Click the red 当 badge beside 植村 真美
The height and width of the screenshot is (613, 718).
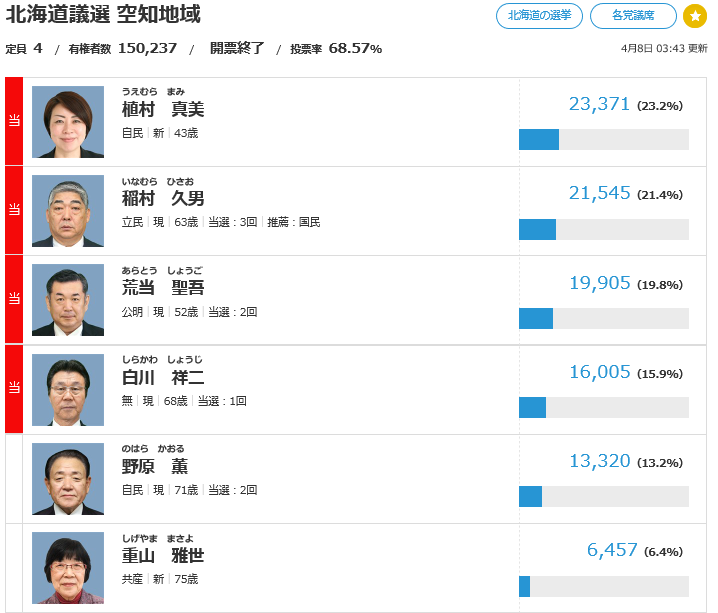click(14, 122)
